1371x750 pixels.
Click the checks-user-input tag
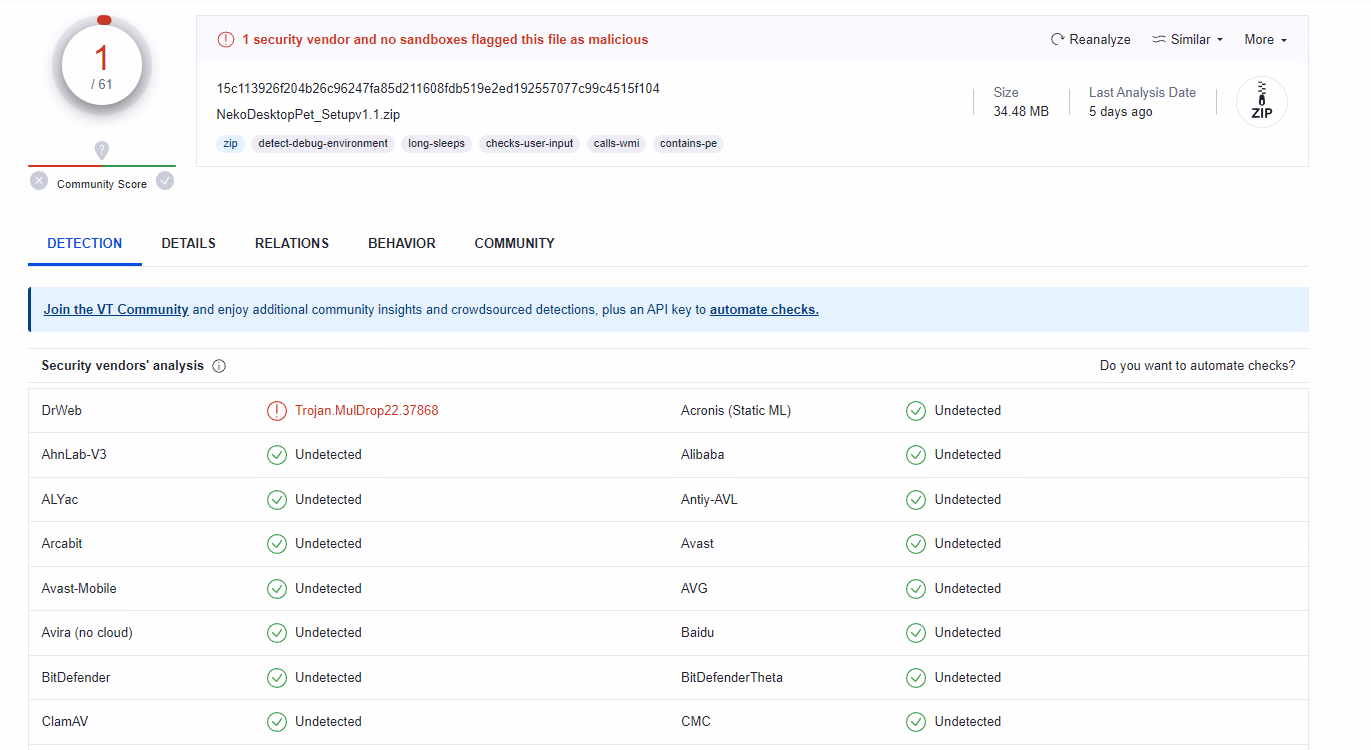(530, 144)
